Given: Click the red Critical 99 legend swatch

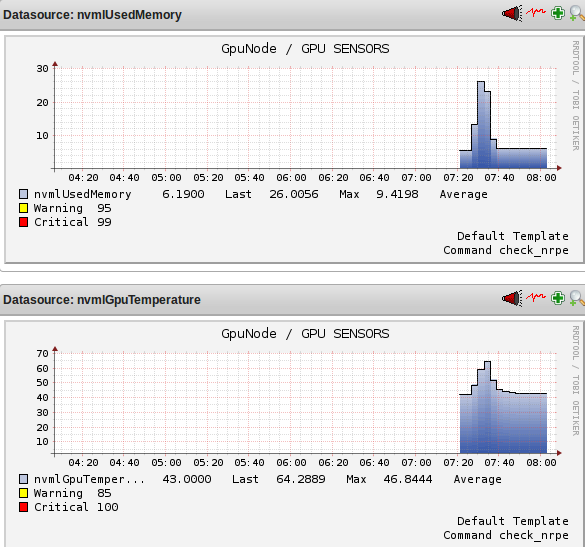Looking at the screenshot, I should [24, 222].
